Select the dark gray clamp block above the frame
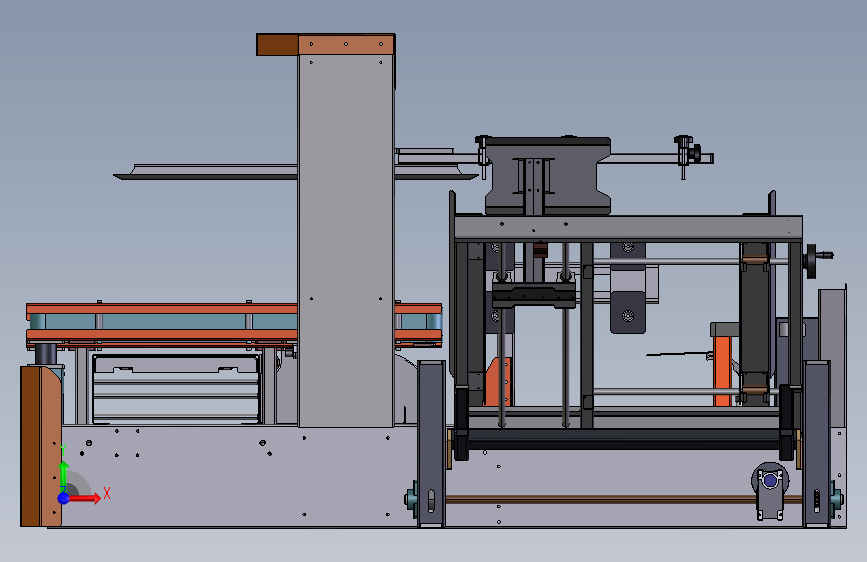 click(548, 175)
